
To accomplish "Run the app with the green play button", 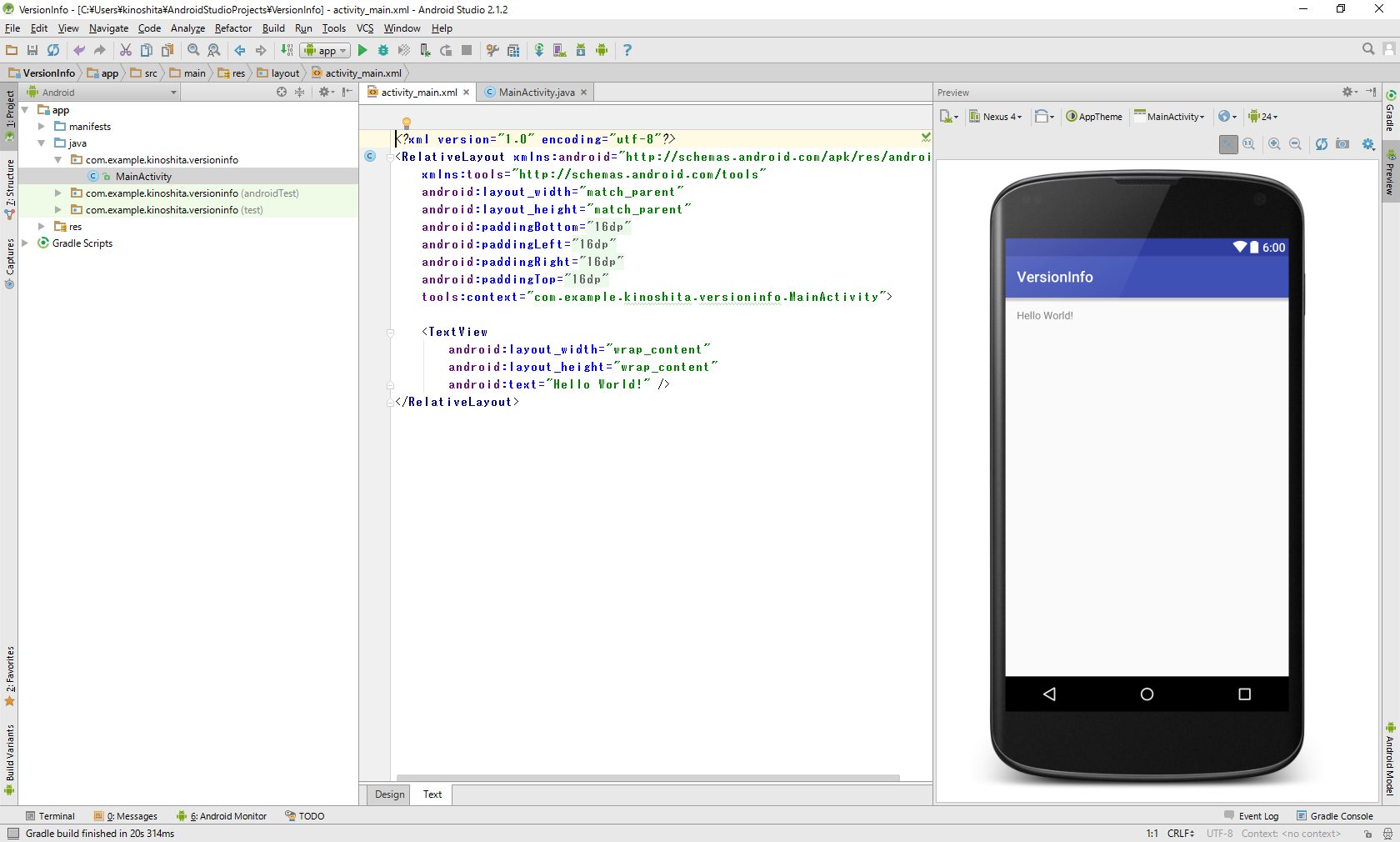I will click(x=362, y=51).
